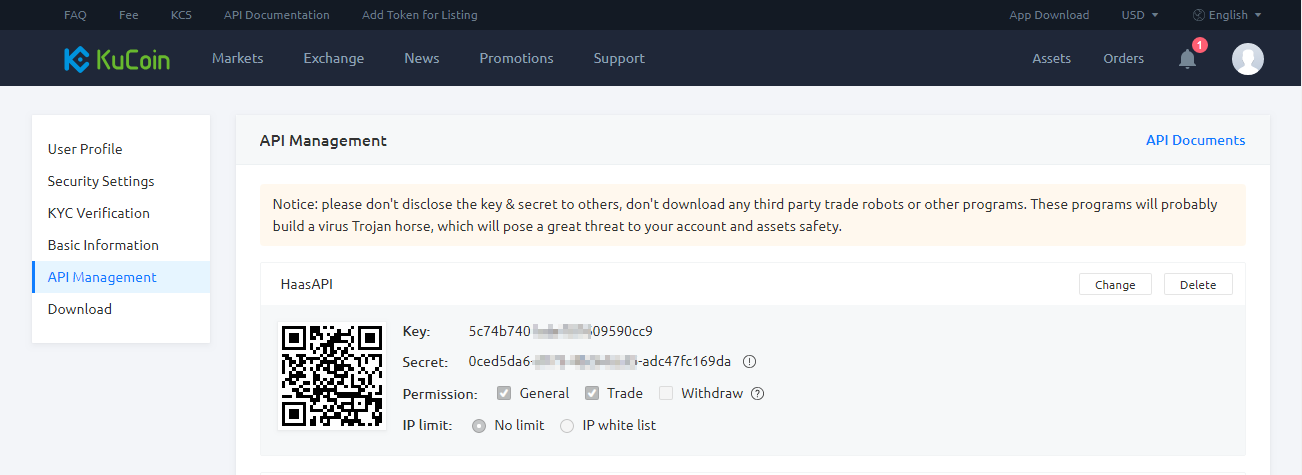This screenshot has width=1302, height=475.
Task: Open the News menu
Action: pyautogui.click(x=422, y=58)
